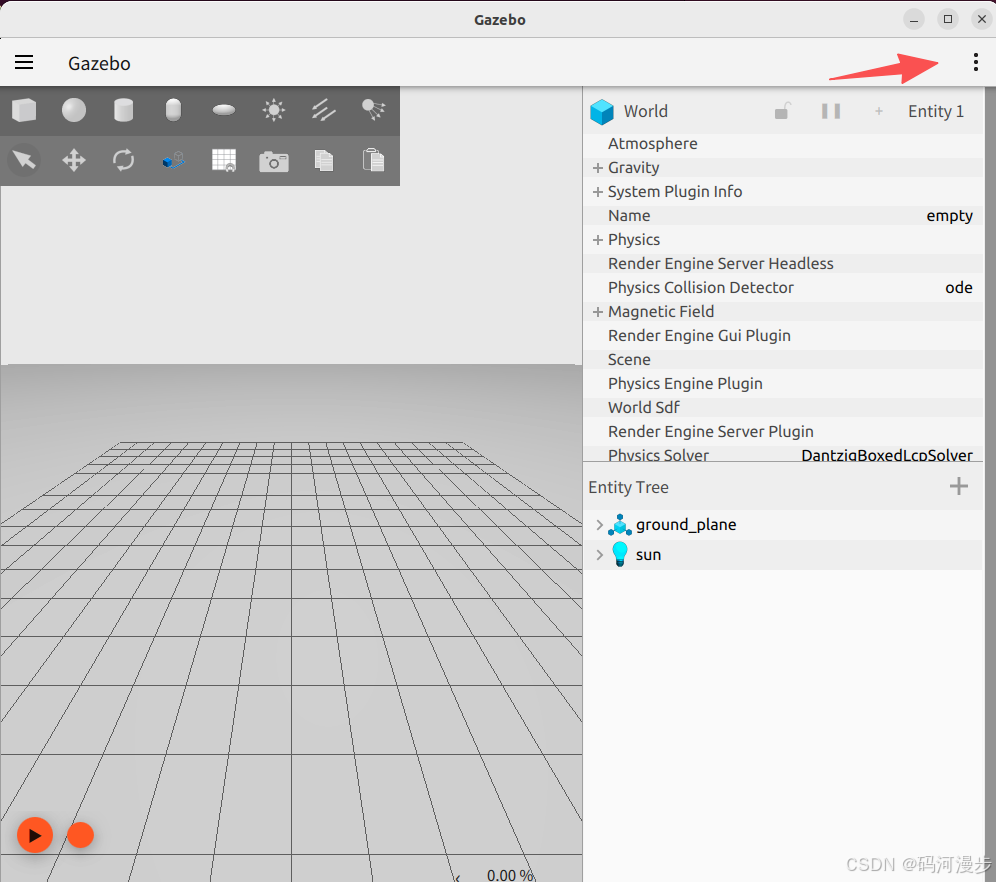996x882 pixels.
Task: Insert a box shape
Action: point(24,110)
